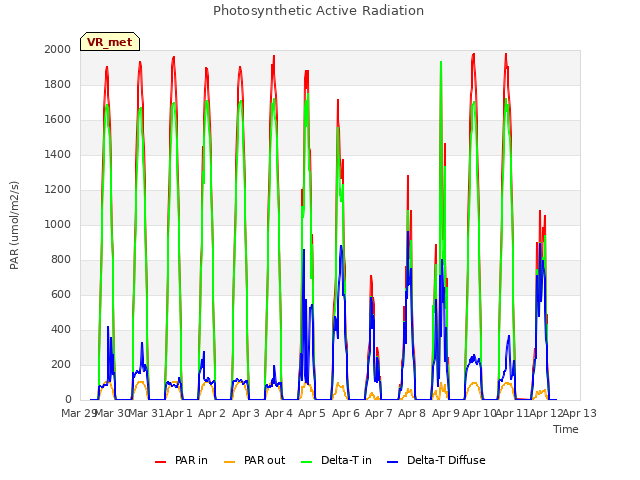Click the 1200 y-axis tick value
This screenshot has height=480, width=640.
coord(58,190)
